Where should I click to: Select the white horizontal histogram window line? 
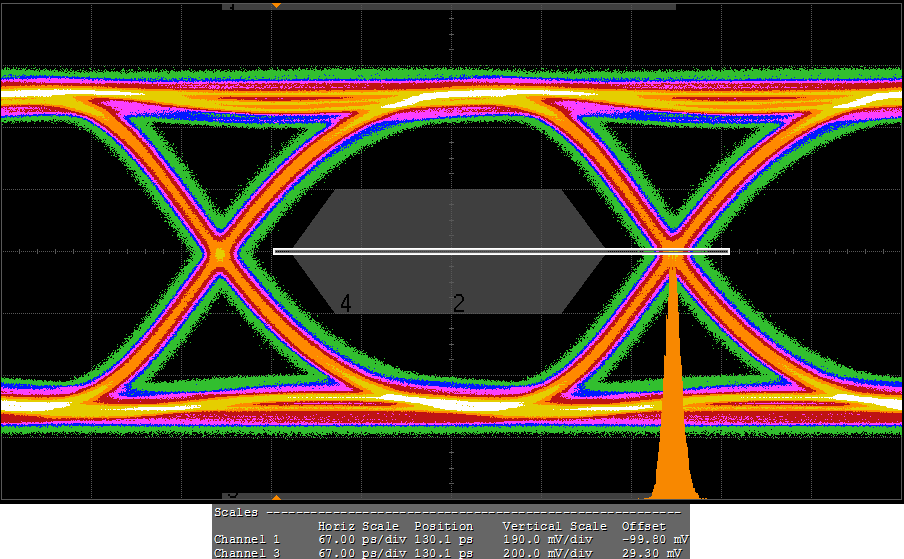coord(500,251)
